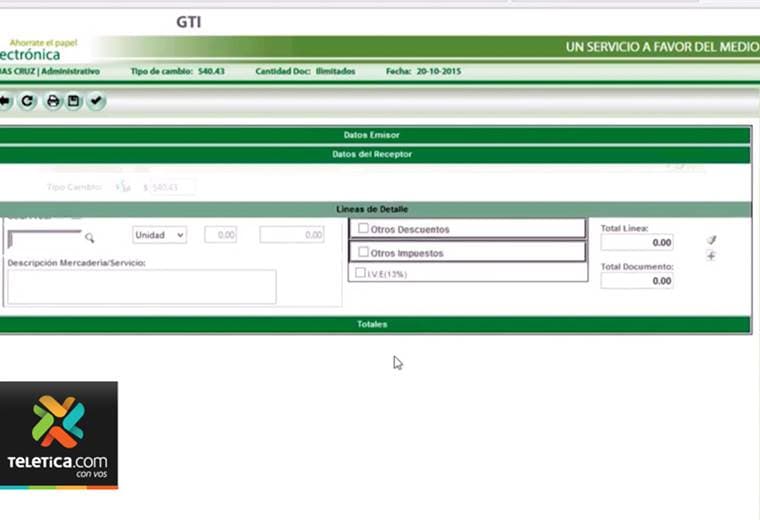Click the edit line icon beside Total Línea
Viewport: 760px width, 520px height.
[711, 240]
